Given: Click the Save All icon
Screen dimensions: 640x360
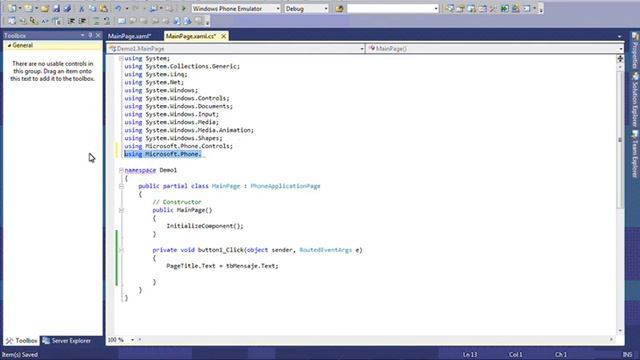Looking at the screenshot, I should coord(67,8).
